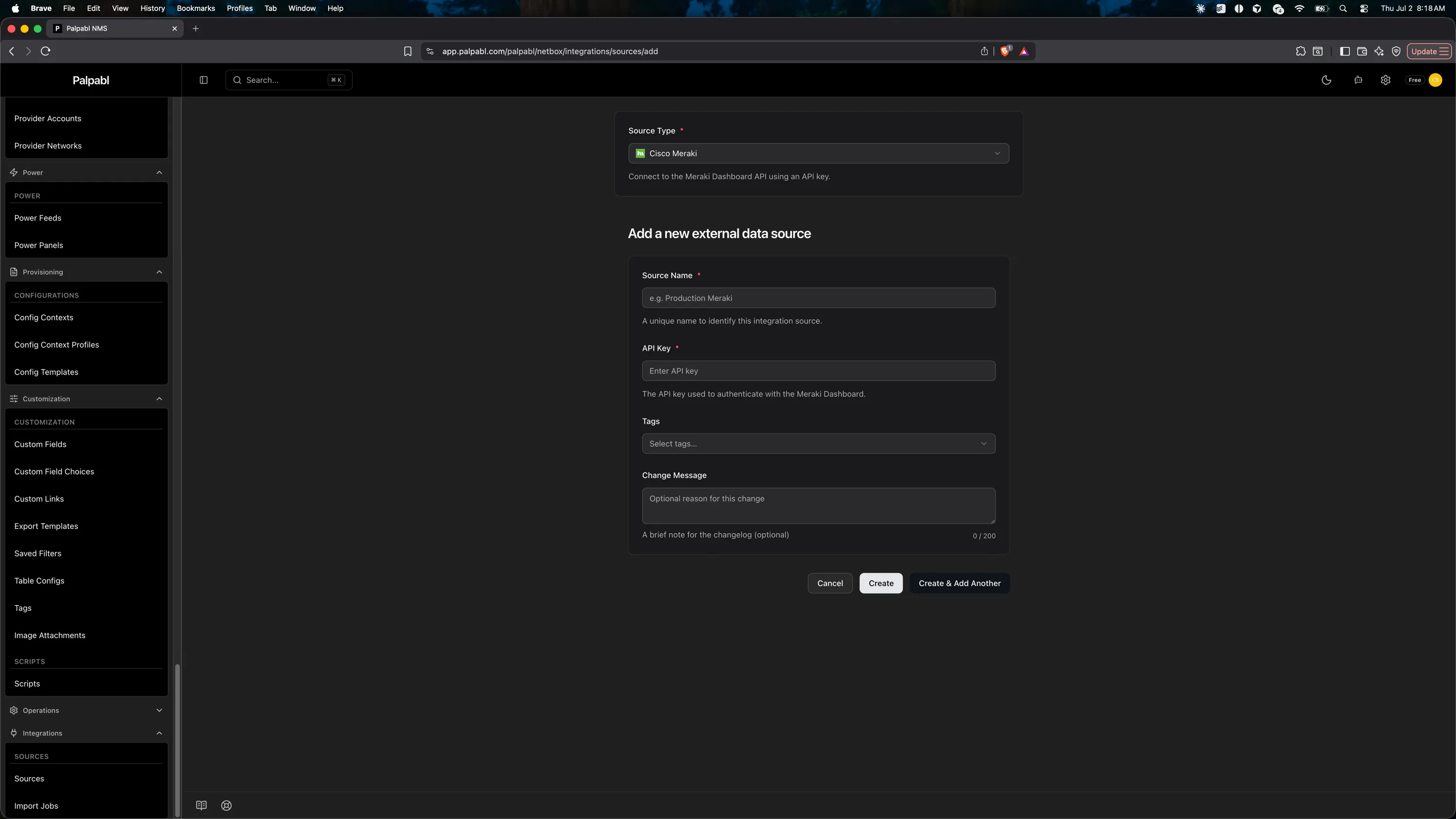This screenshot has height=819, width=1456.
Task: Click the Integrations plug icon
Action: point(14,733)
